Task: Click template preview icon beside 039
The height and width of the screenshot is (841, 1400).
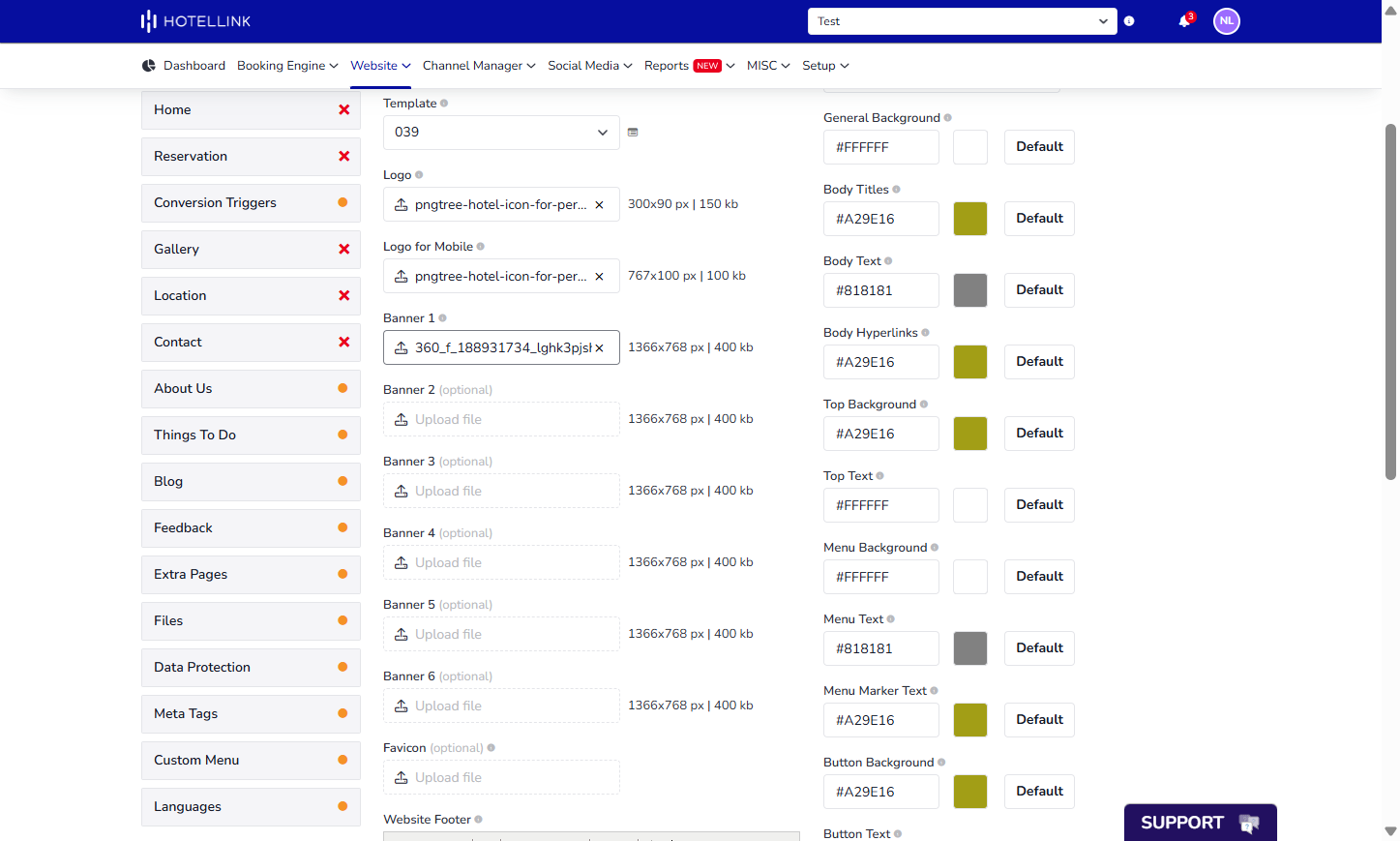Action: tap(633, 133)
